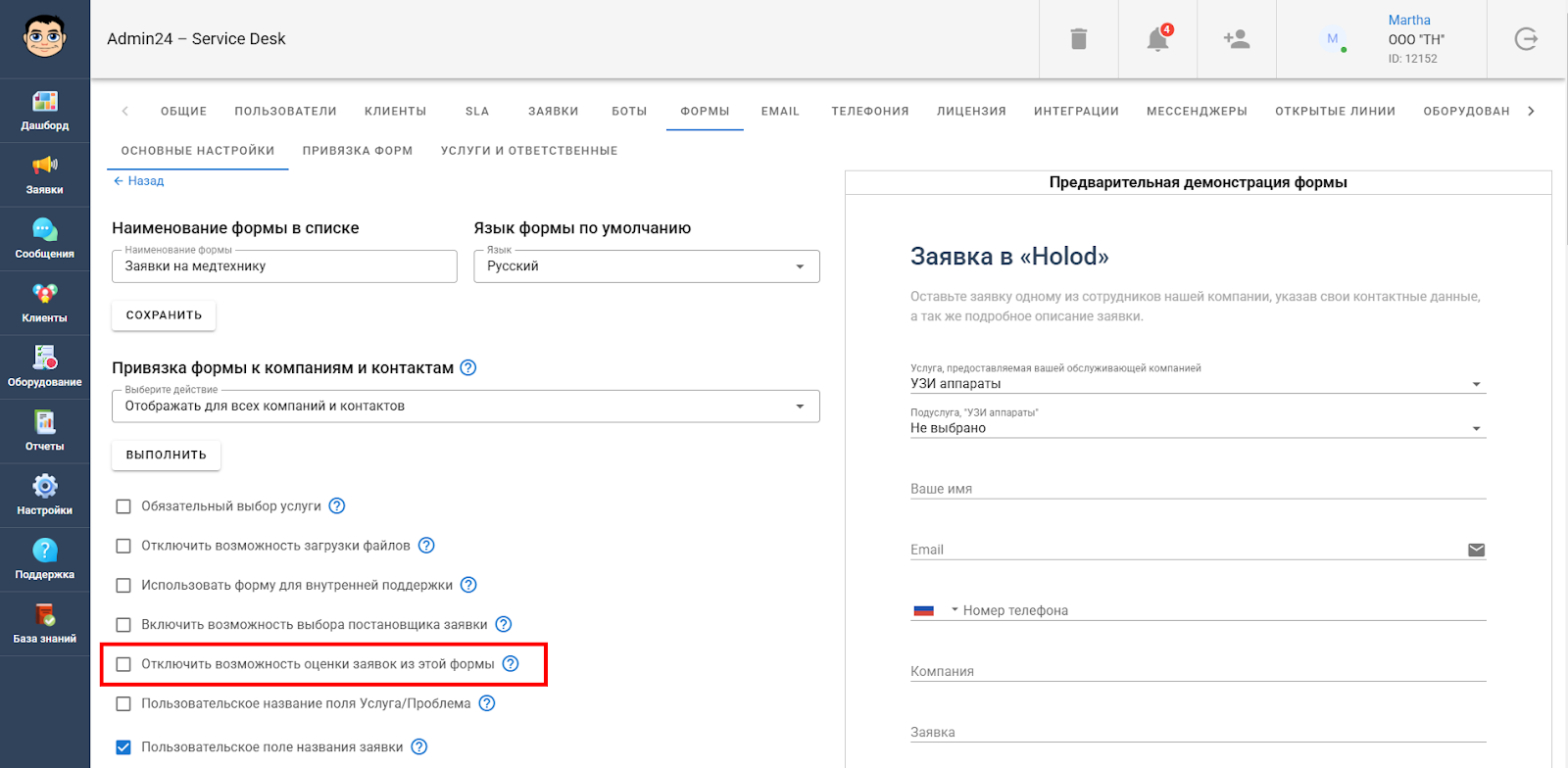
Task: Open the Привязка форм sub-tab
Action: [x=357, y=151]
